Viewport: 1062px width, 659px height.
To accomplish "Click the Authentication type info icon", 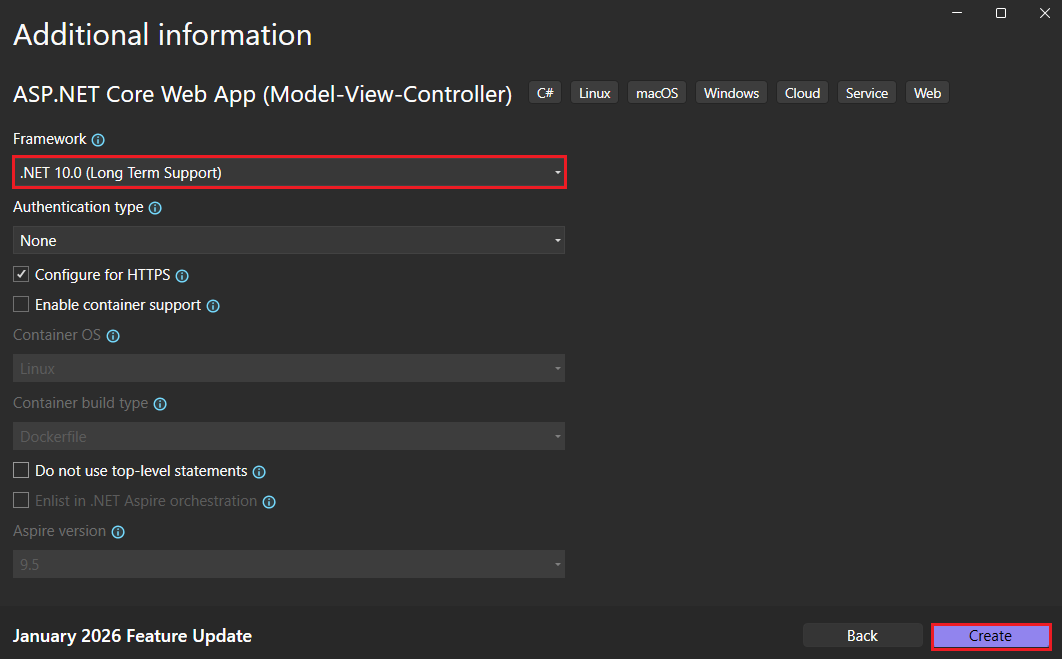I will point(155,207).
